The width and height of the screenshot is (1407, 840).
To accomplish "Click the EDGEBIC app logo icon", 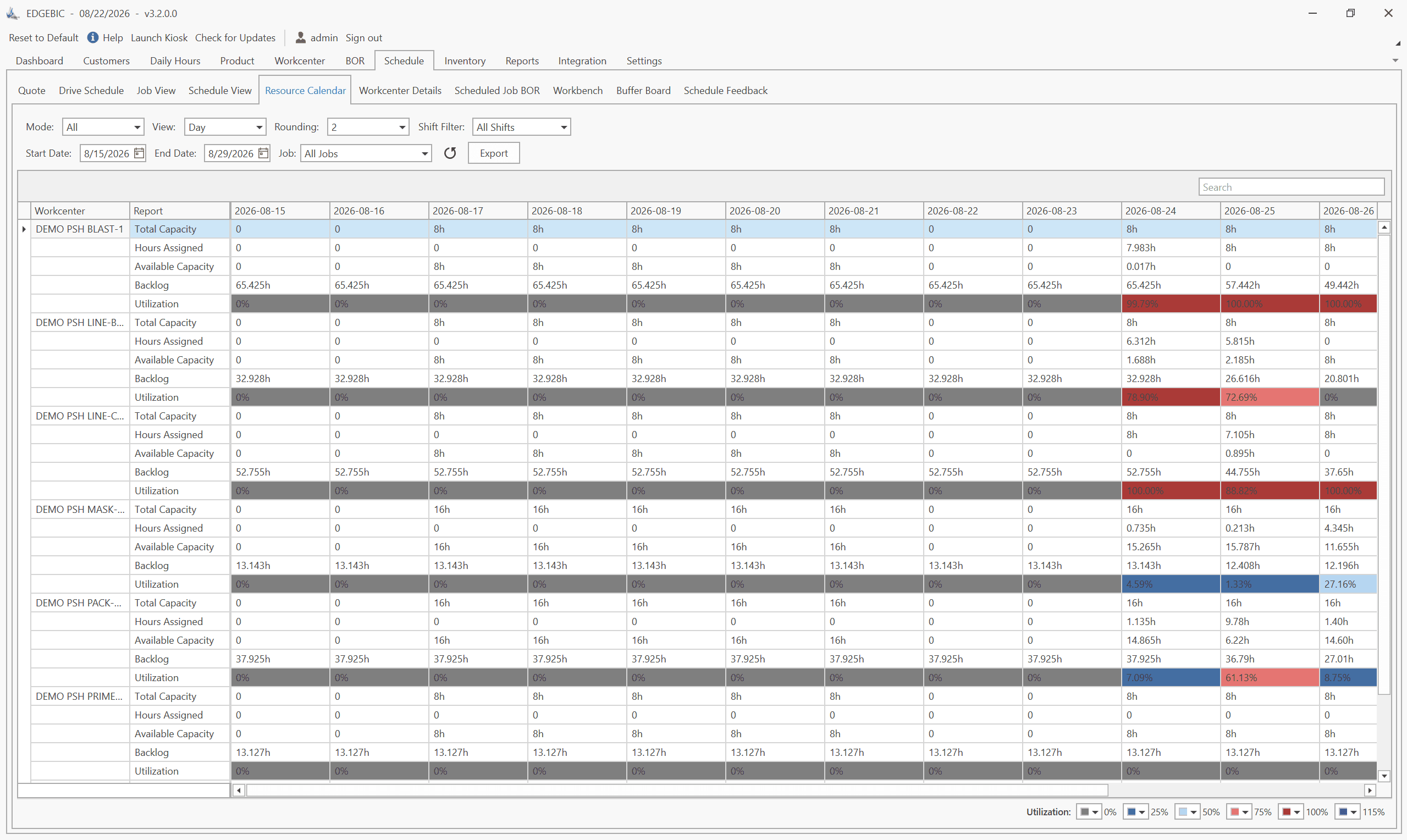I will 13,13.
